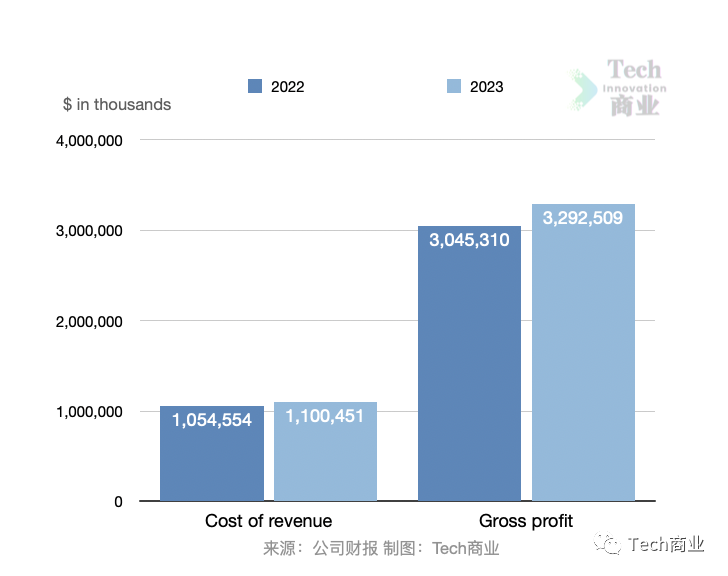
Task: Click the 2023 legend color swatch
Action: point(453,87)
